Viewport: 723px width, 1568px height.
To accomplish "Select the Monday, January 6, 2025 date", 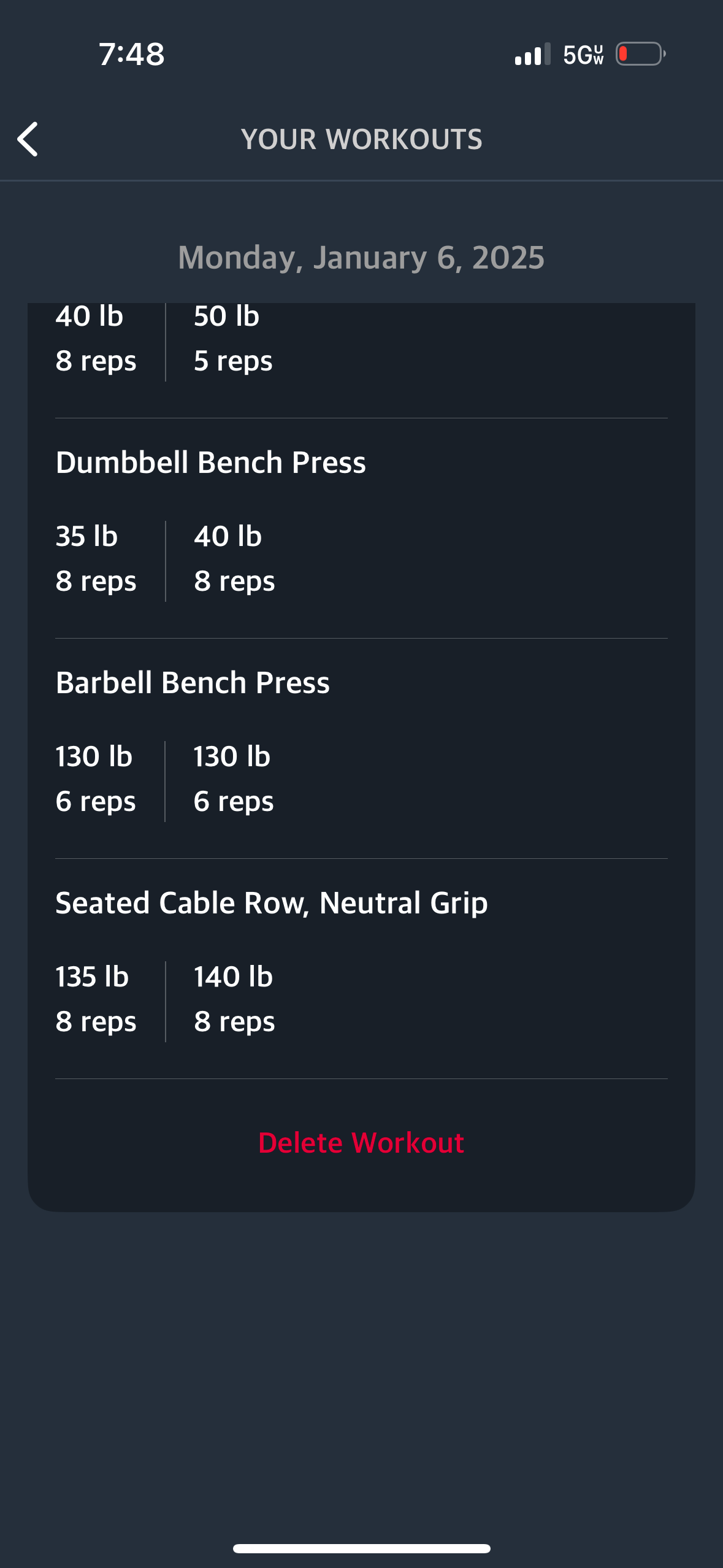I will pyautogui.click(x=361, y=258).
